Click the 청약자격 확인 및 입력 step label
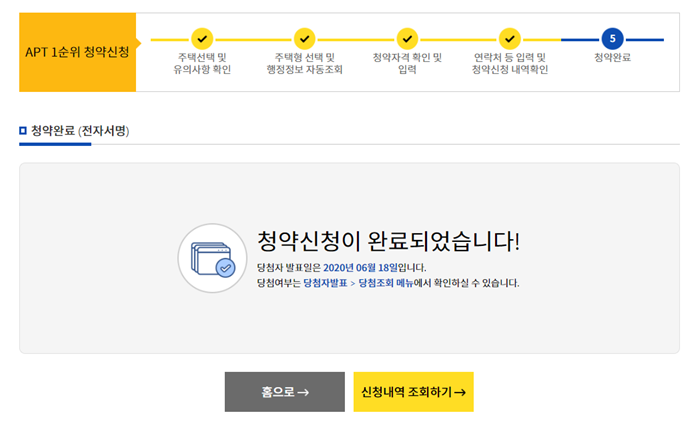Screen dimensions: 696x429 pyautogui.click(x=407, y=64)
